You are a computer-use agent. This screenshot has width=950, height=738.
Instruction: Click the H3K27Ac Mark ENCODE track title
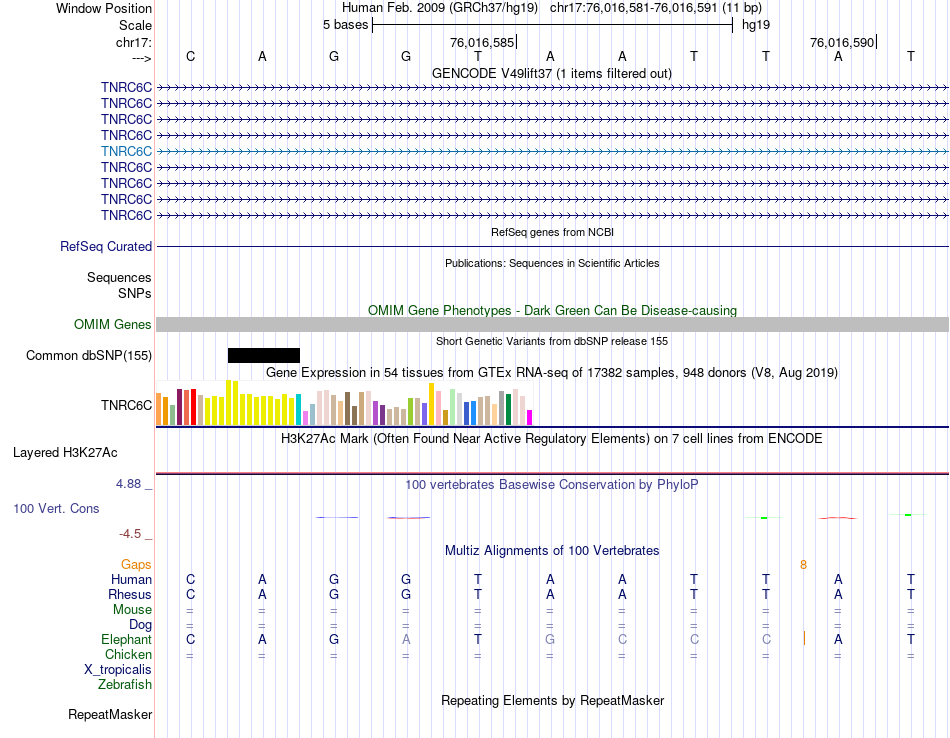coord(552,439)
